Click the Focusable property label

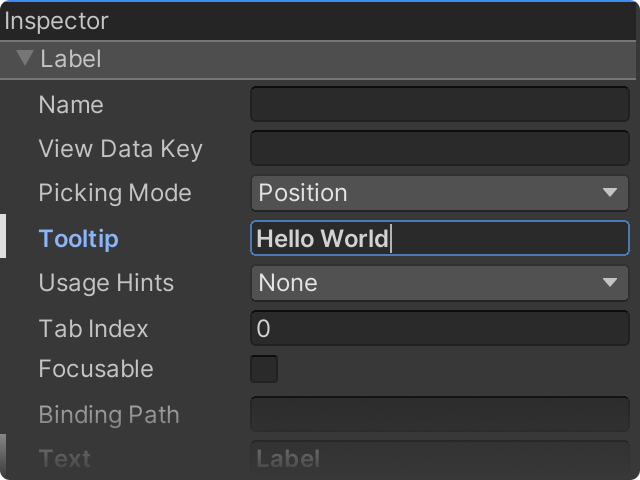coord(96,369)
